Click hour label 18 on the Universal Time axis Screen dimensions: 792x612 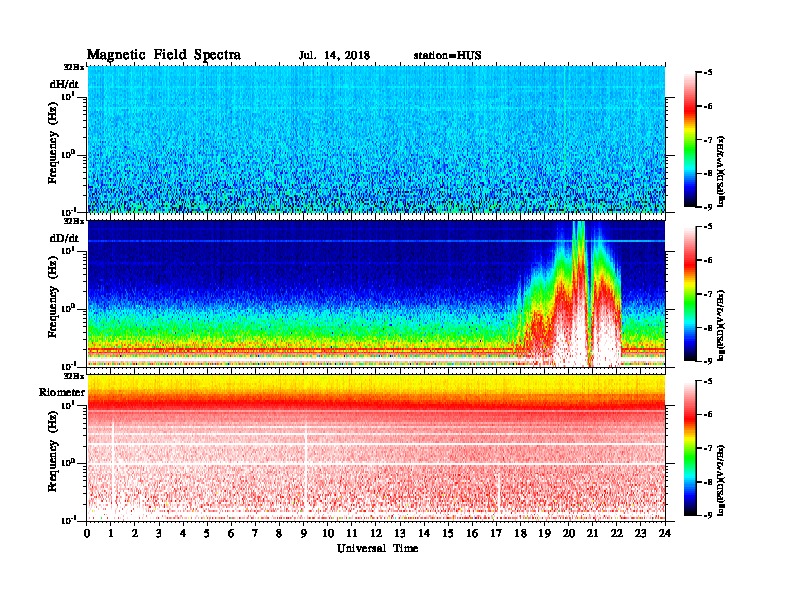(521, 534)
